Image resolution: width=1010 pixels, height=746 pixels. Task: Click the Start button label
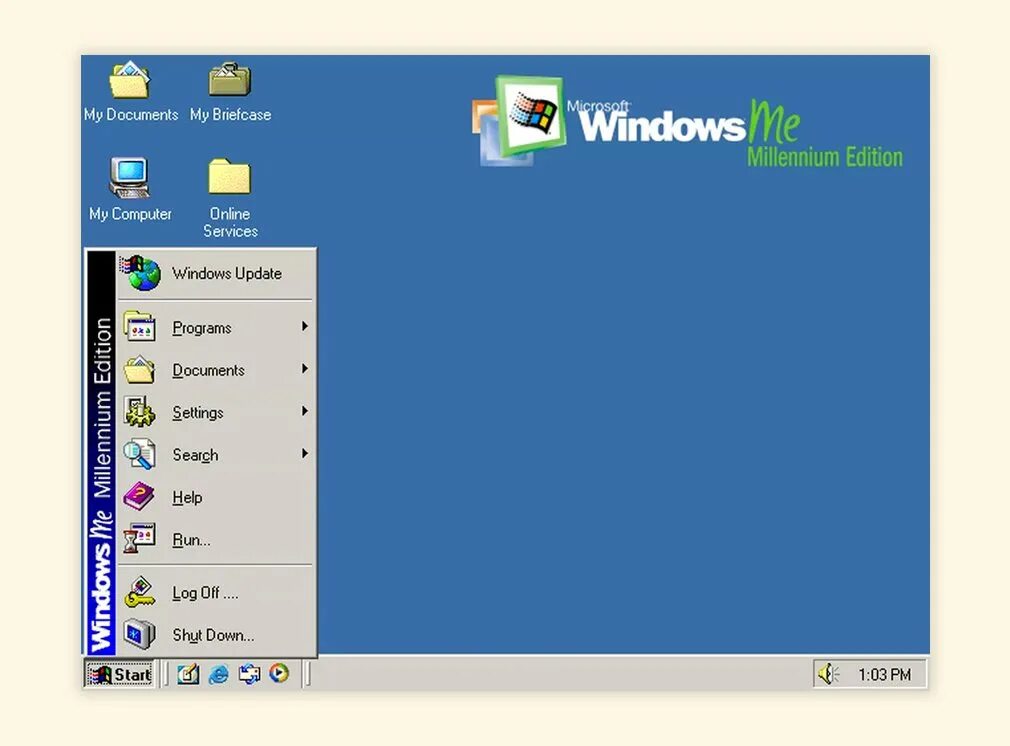(x=132, y=675)
